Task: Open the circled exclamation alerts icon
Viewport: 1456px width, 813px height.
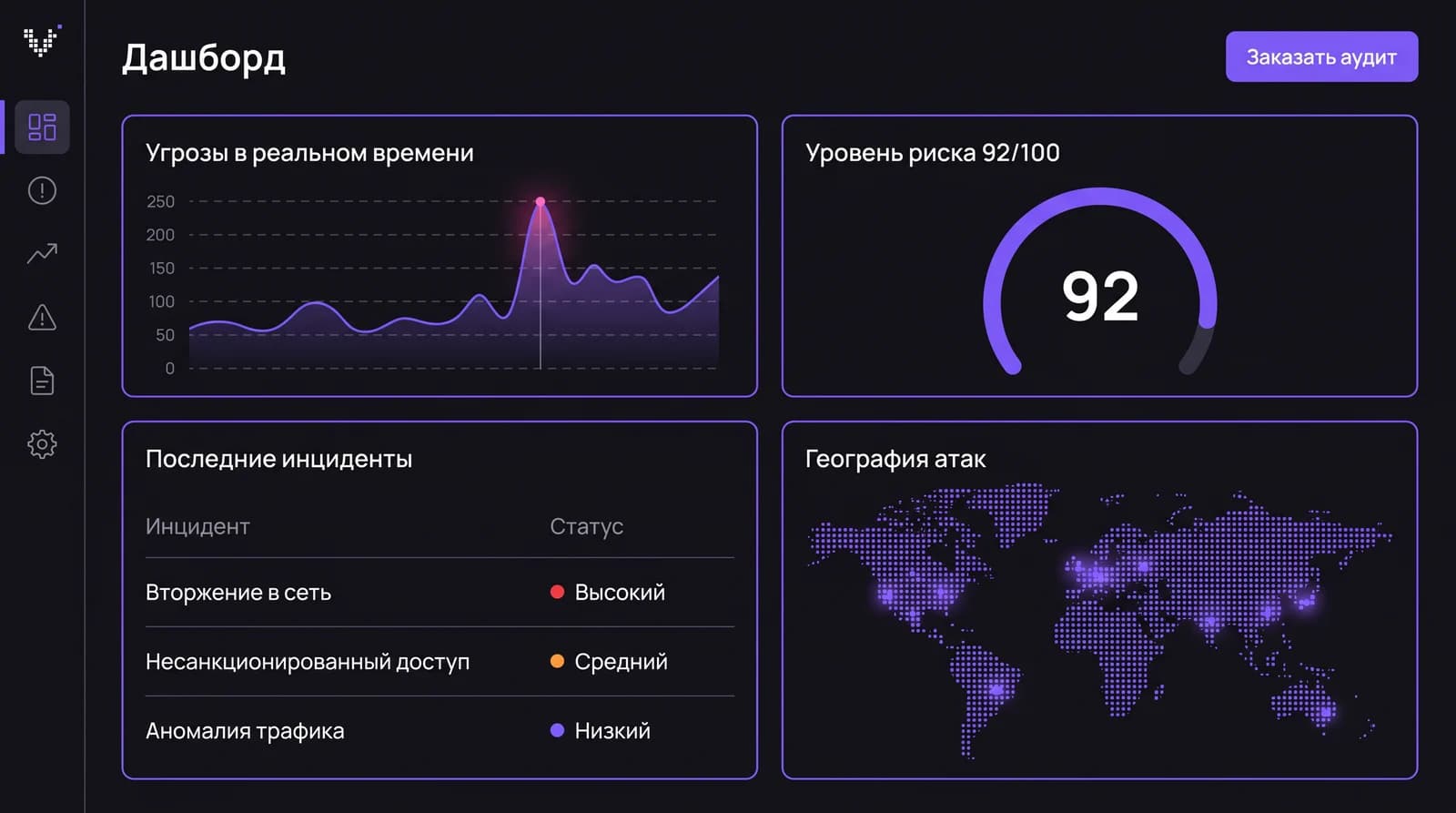Action: pyautogui.click(x=42, y=190)
